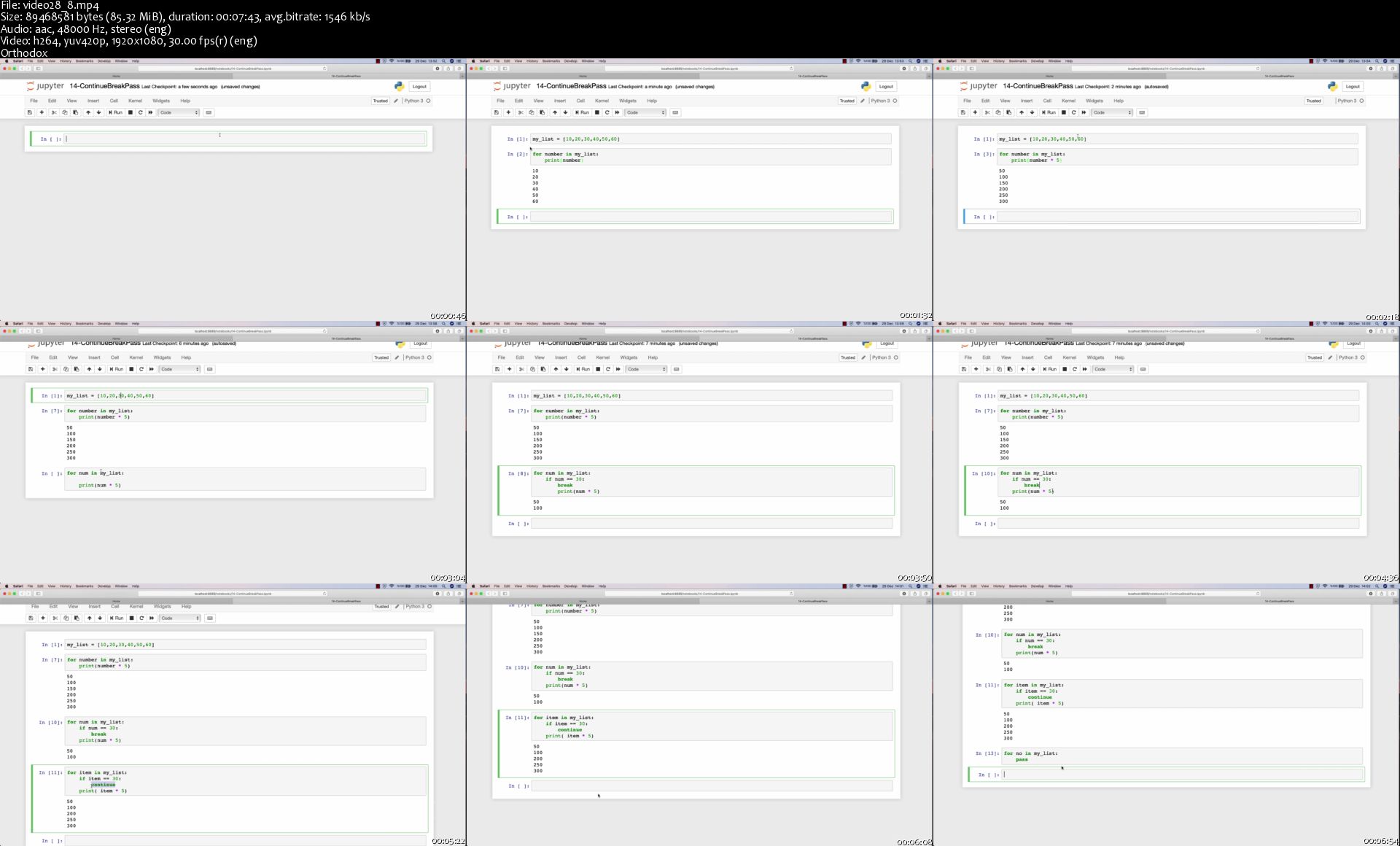
Task: Click the move cell down arrow in the 00:00:46 frame
Action: [x=99, y=112]
